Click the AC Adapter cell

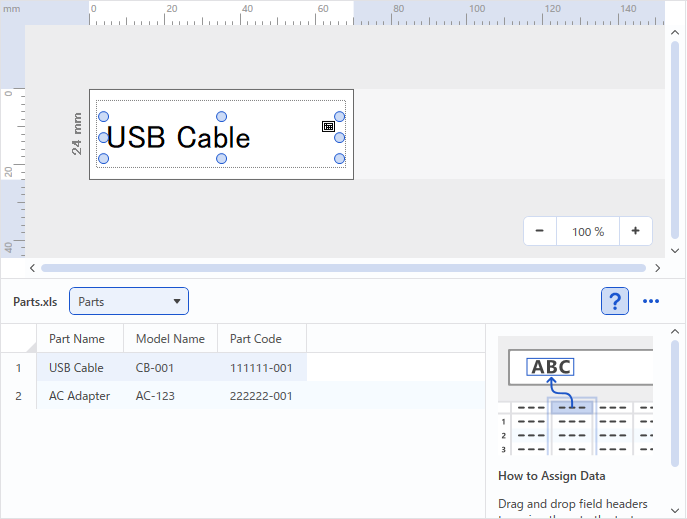80,396
